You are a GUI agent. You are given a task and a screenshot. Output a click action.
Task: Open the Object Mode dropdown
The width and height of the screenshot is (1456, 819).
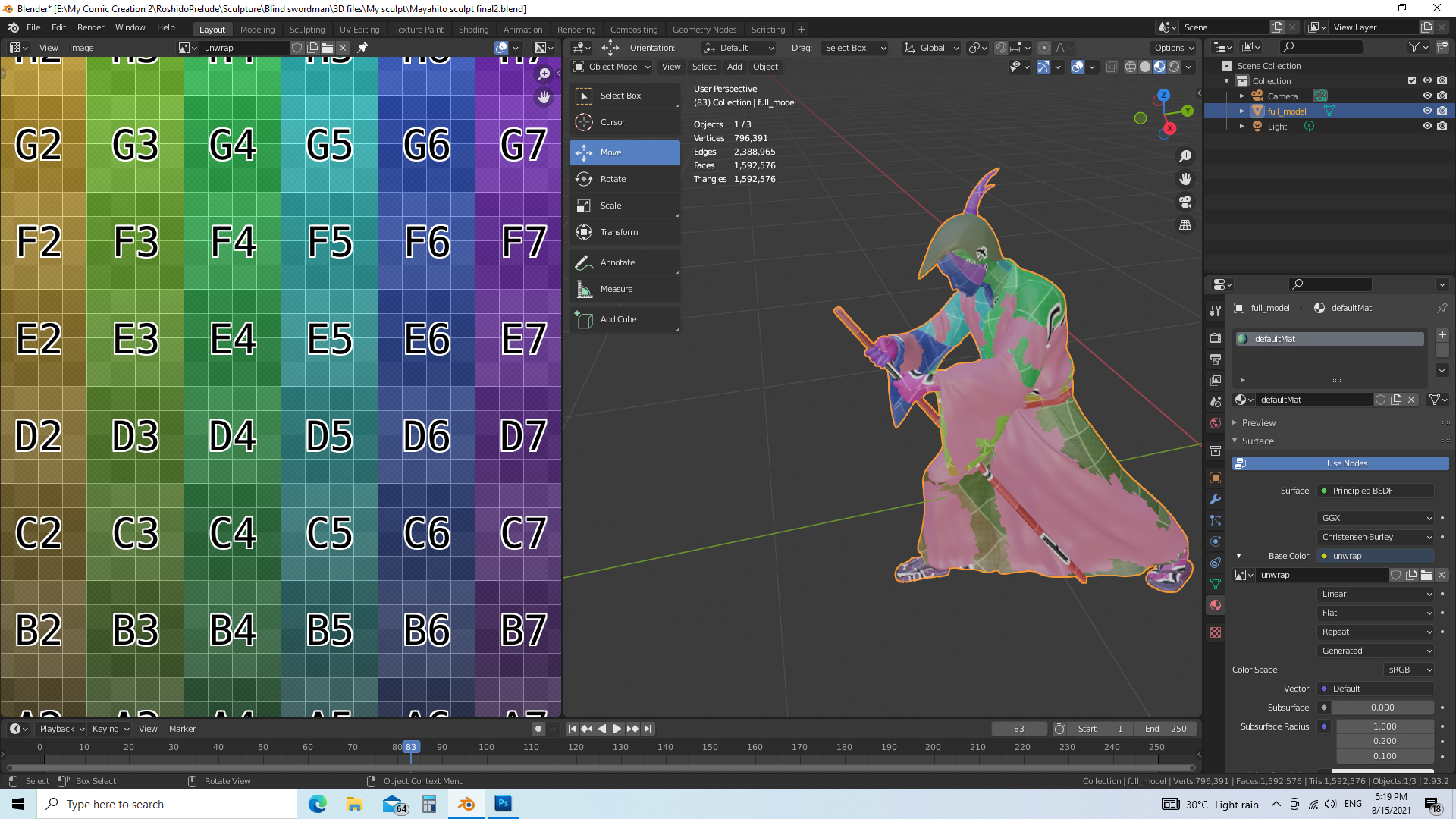[x=612, y=67]
